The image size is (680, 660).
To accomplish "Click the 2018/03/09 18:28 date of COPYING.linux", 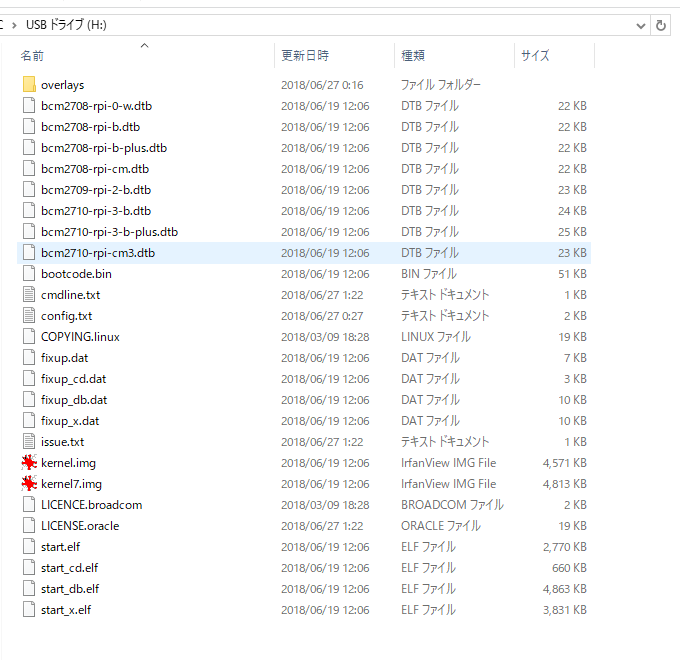I will (325, 337).
